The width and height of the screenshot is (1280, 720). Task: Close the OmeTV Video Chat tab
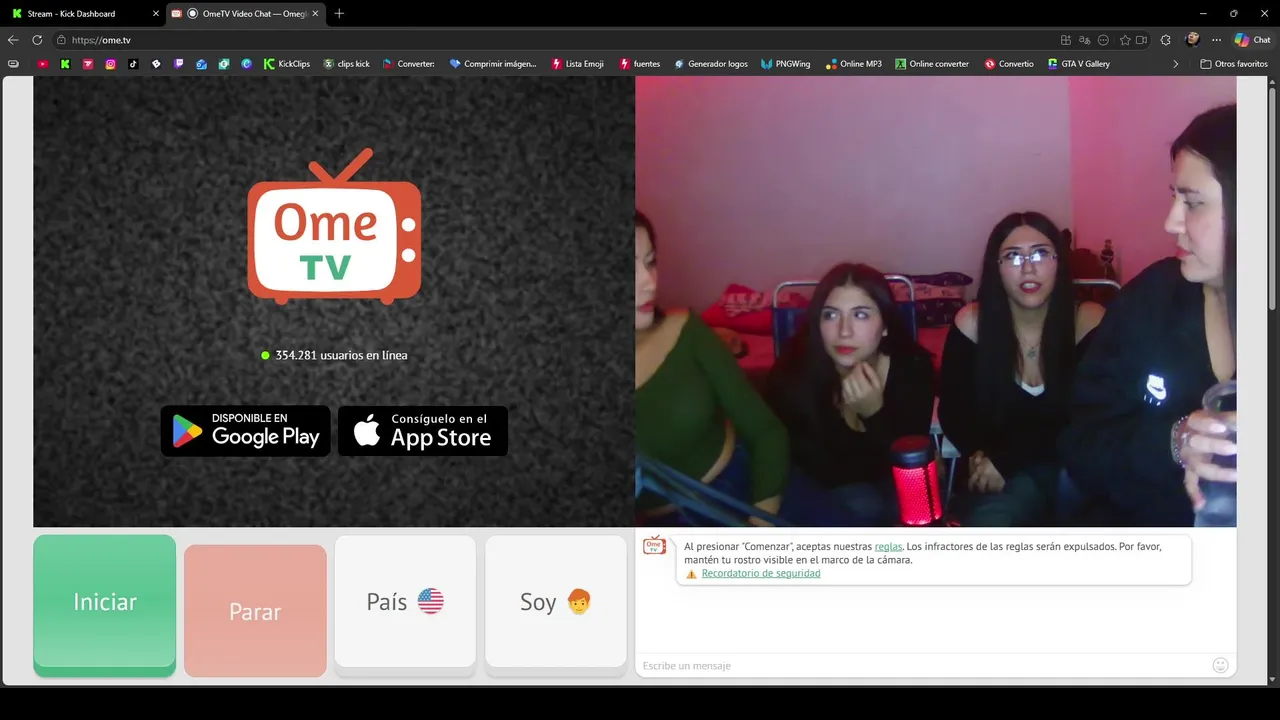pos(315,14)
